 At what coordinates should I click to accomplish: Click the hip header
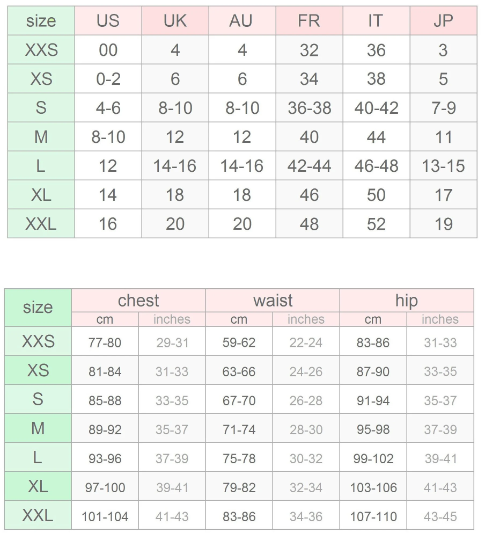pos(406,300)
